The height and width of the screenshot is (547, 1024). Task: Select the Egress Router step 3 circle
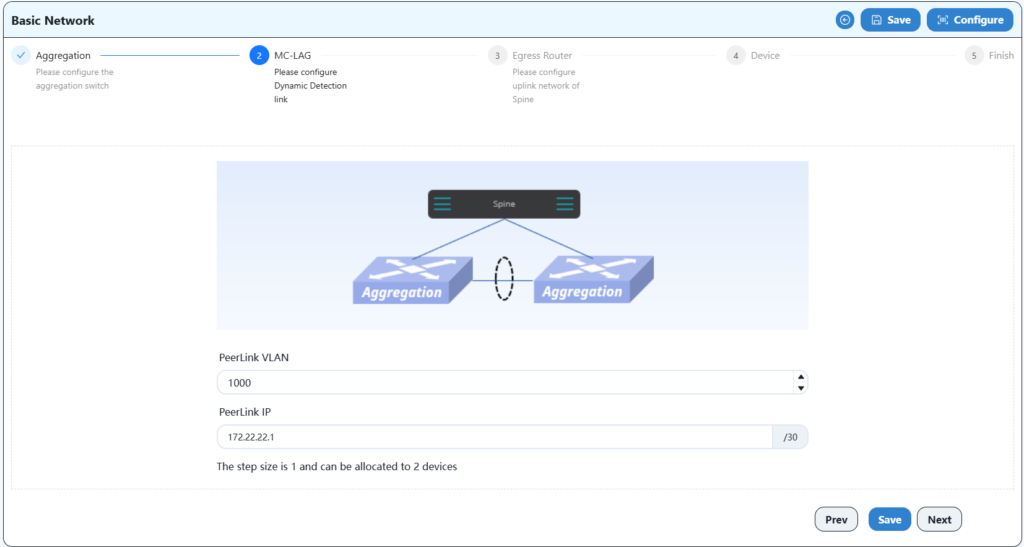click(x=497, y=56)
